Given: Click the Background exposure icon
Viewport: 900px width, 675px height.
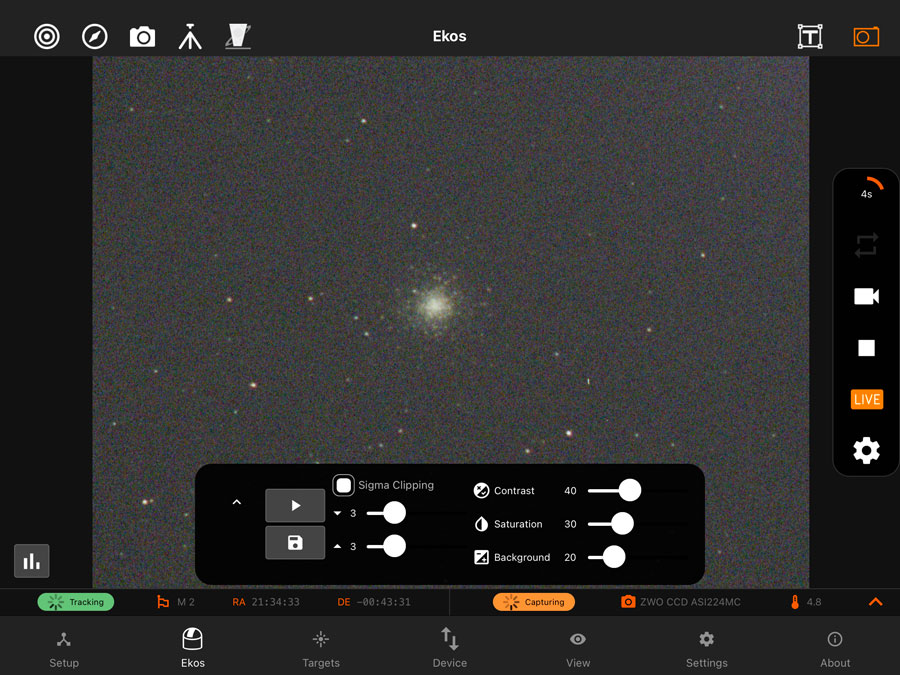Looking at the screenshot, I should [481, 557].
